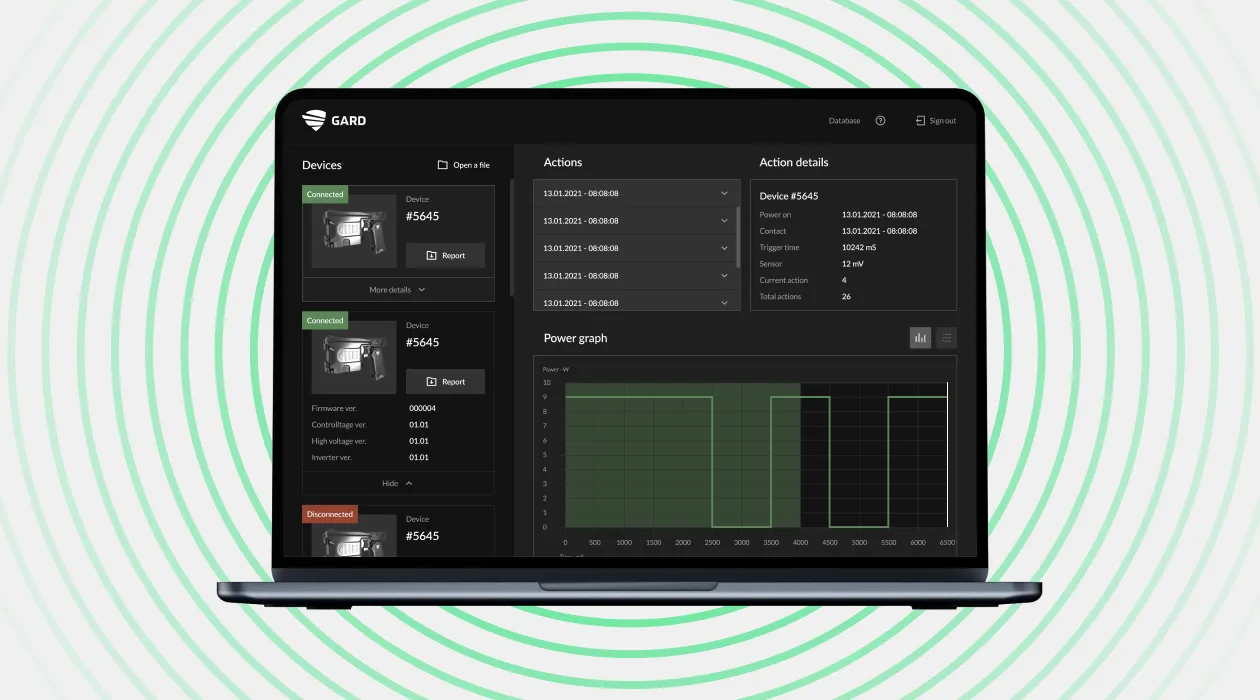
Task: Click the Controlltage ver. label
Action: point(339,425)
